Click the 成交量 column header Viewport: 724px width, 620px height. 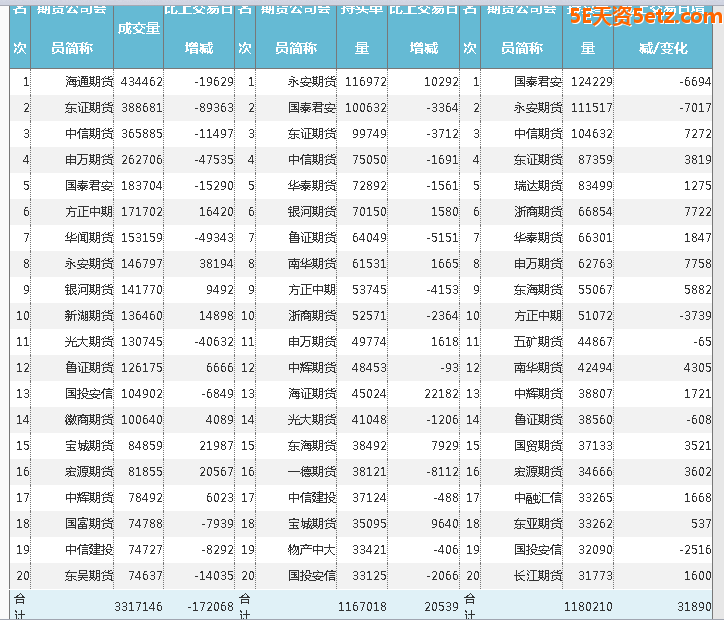(138, 28)
